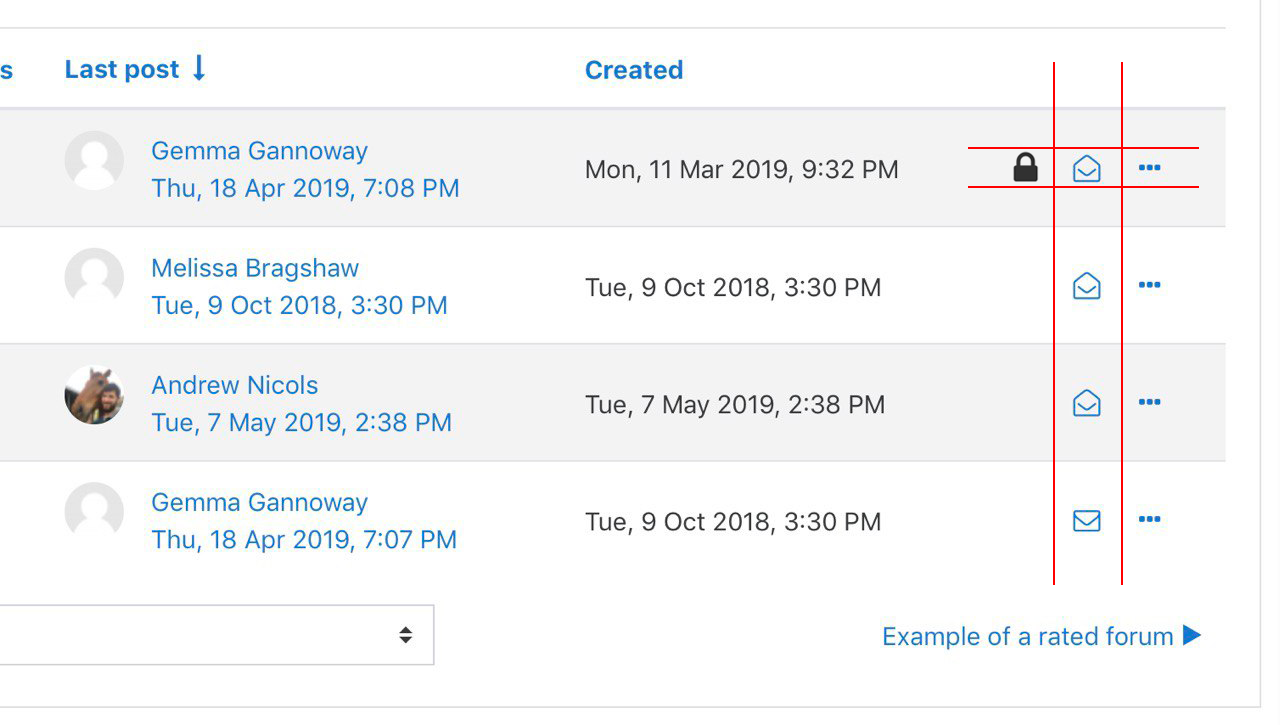The width and height of the screenshot is (1280, 725).
Task: Sort by the Last post column header
Action: (122, 70)
